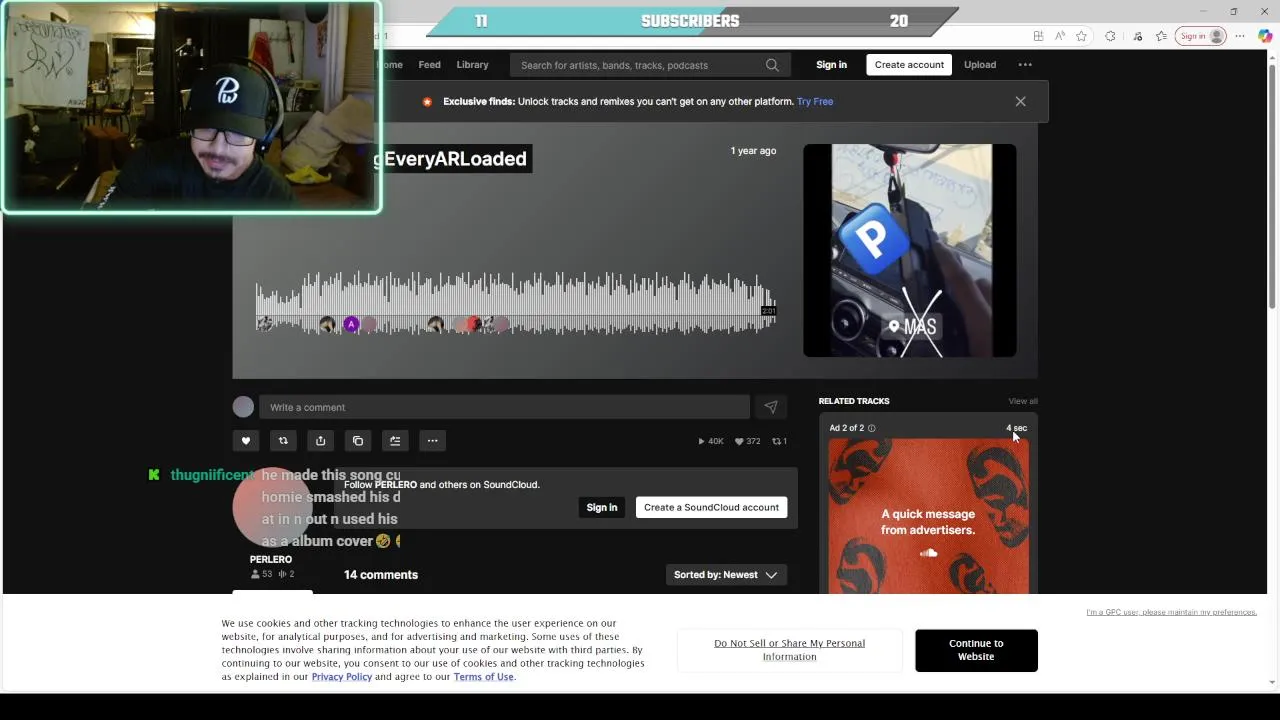This screenshot has width=1280, height=720.
Task: Click the Create account header button
Action: [x=909, y=65]
